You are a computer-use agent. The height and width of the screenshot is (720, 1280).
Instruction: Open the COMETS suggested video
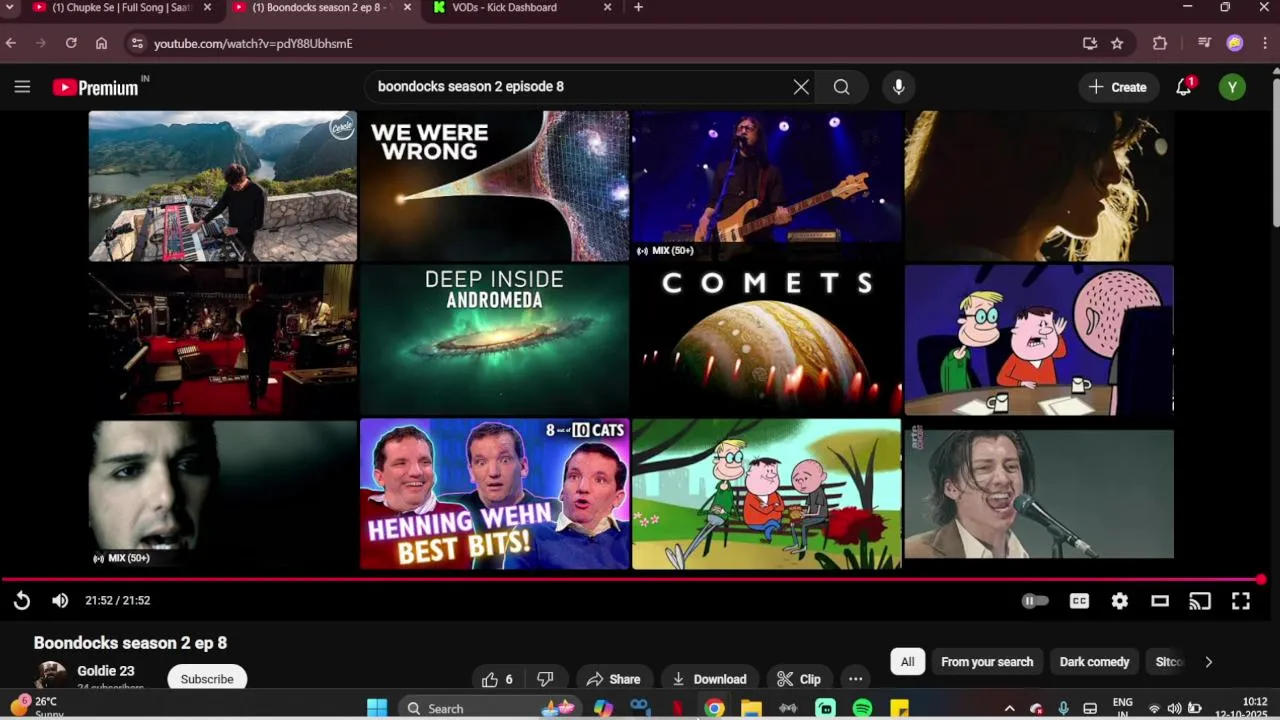(767, 340)
